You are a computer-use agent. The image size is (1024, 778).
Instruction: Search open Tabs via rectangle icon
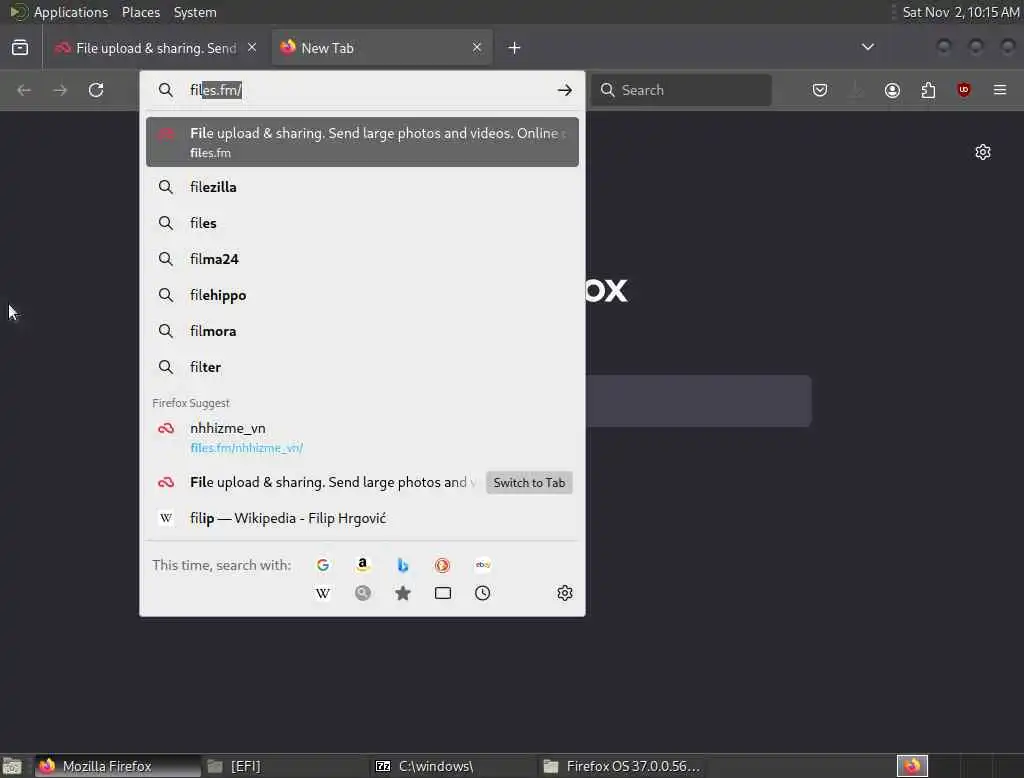[x=443, y=593]
